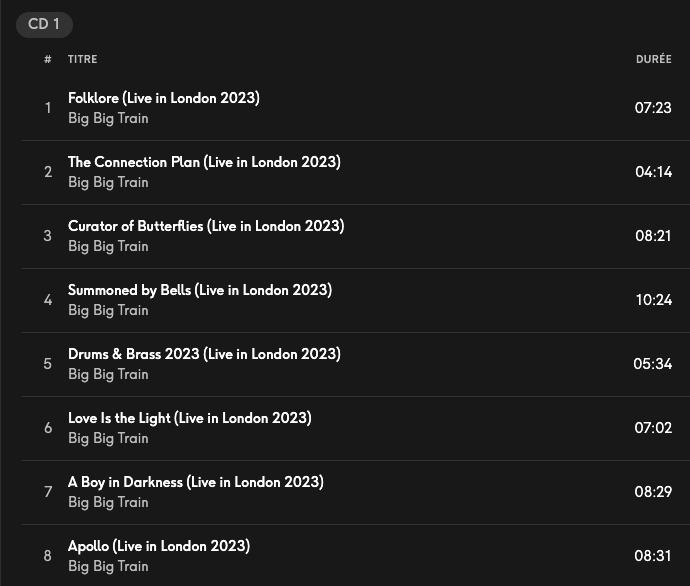Open Big Big Train artist under Folklore
Image resolution: width=690 pixels, height=586 pixels.
[x=108, y=118]
